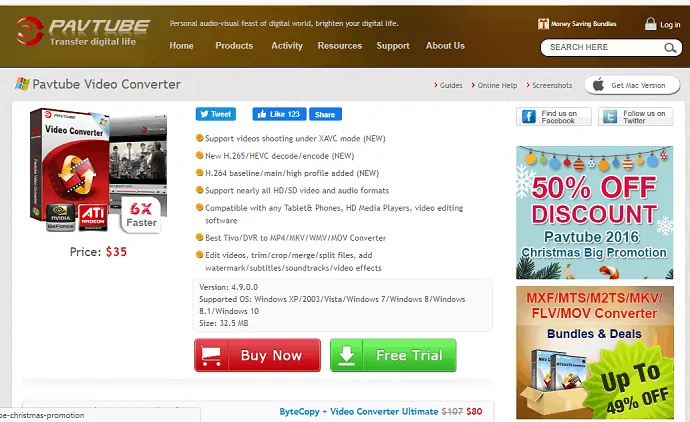Open the Products menu
The width and height of the screenshot is (690, 422).
click(234, 46)
